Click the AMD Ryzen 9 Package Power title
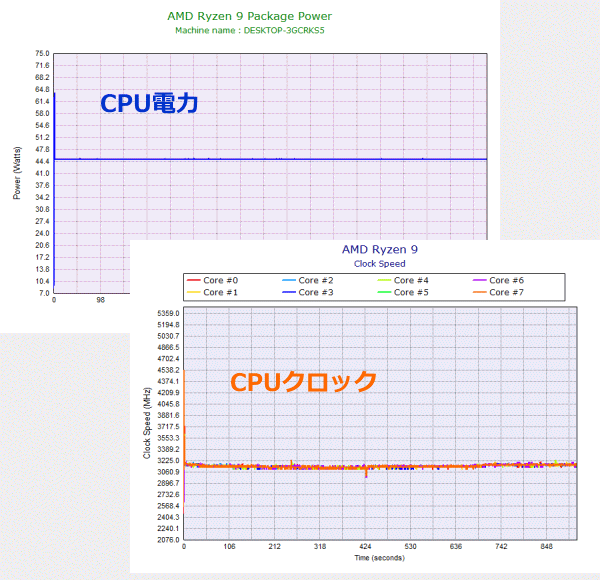600x580 pixels. (x=249, y=16)
